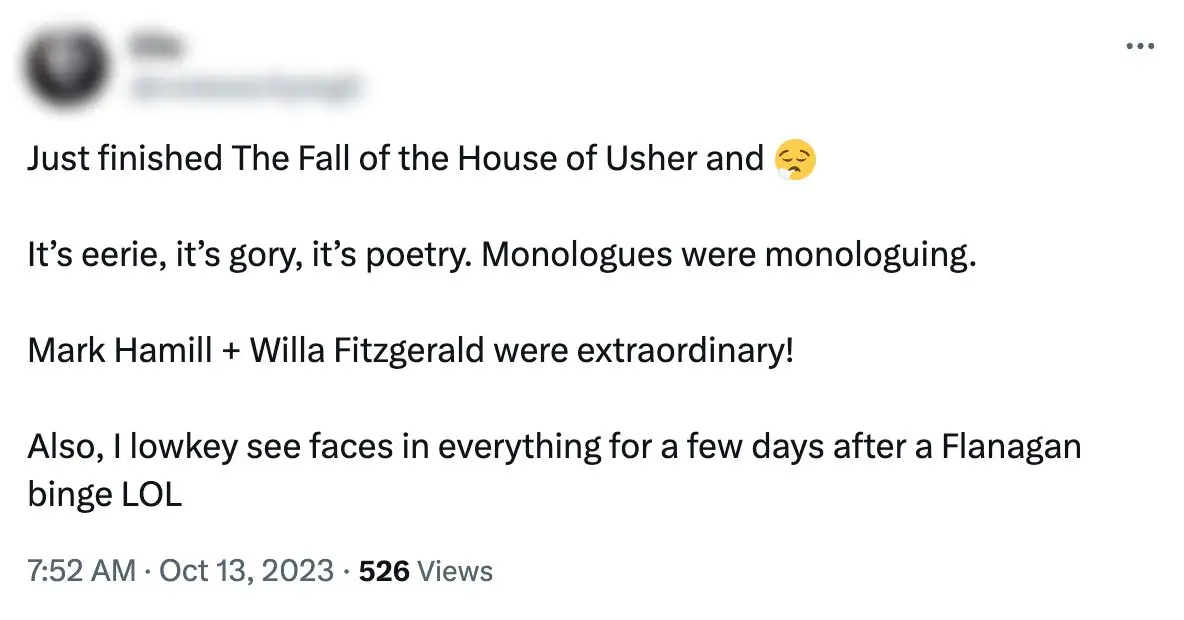Click the word Flanagan in the last paragraph
This screenshot has height=620, width=1184.
(x=1010, y=447)
